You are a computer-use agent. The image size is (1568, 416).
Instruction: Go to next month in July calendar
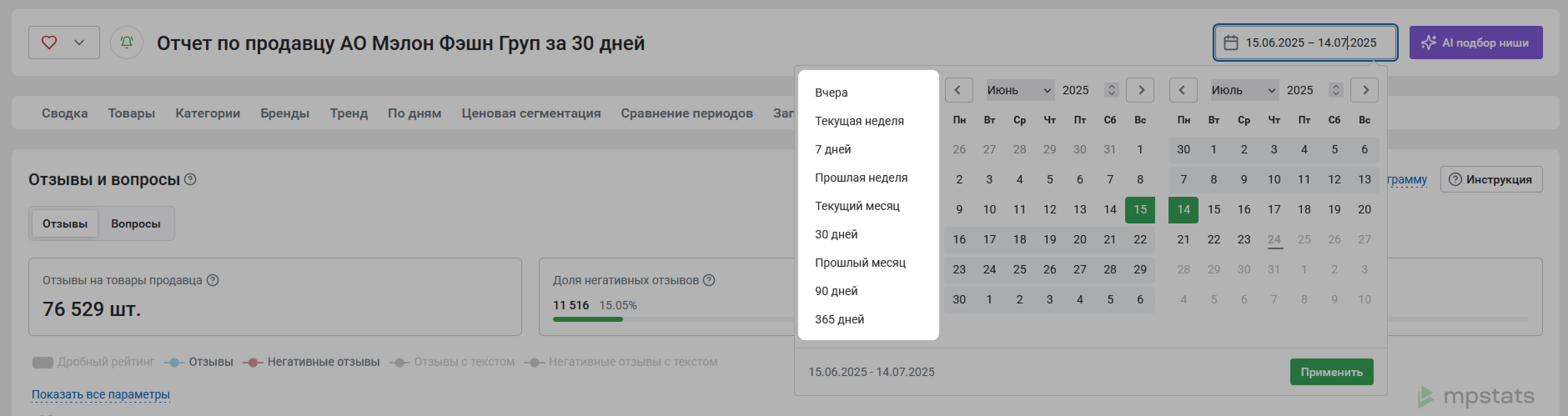pyautogui.click(x=1365, y=90)
